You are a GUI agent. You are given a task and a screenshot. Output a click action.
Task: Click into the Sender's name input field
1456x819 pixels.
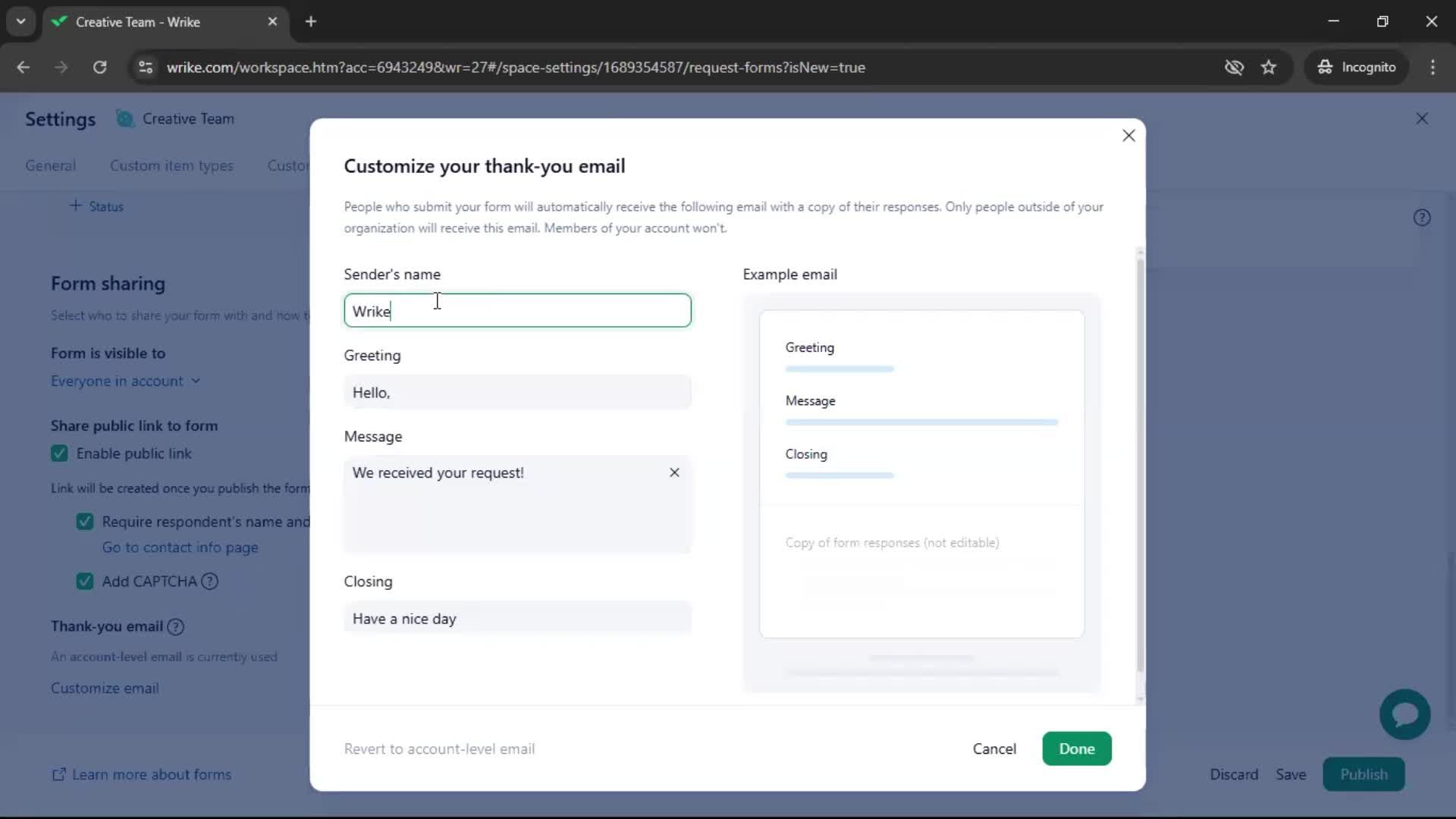tap(517, 311)
